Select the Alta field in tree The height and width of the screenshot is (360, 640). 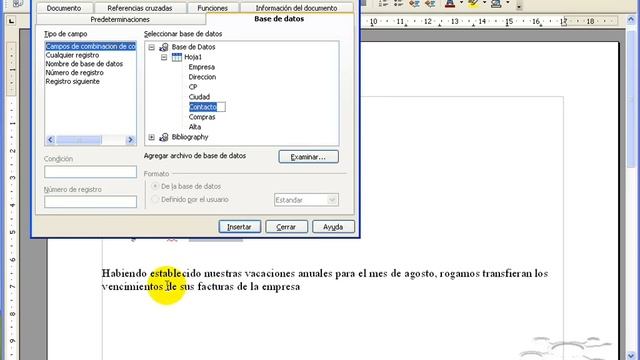pos(195,127)
